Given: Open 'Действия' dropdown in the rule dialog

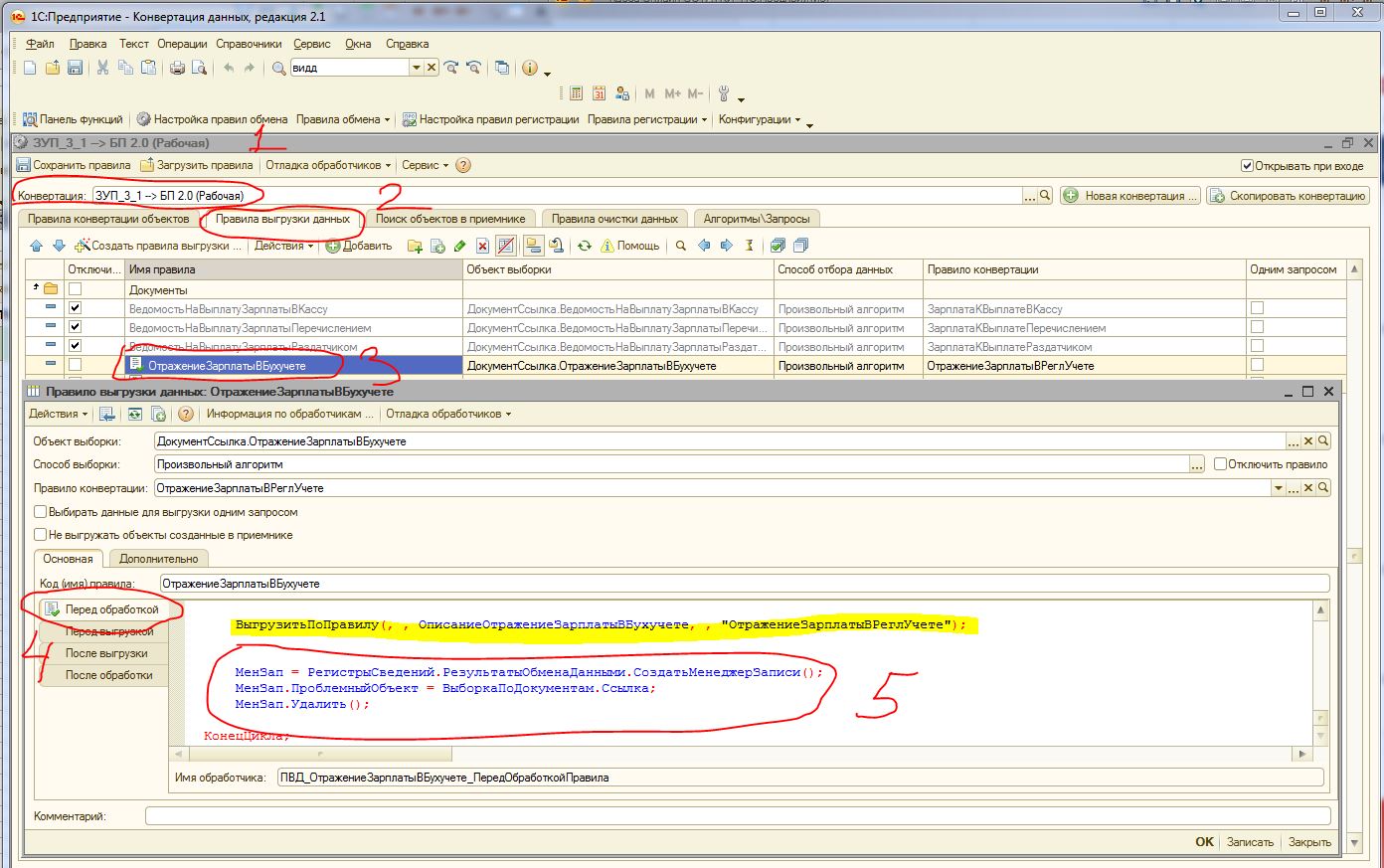Looking at the screenshot, I should pyautogui.click(x=58, y=414).
